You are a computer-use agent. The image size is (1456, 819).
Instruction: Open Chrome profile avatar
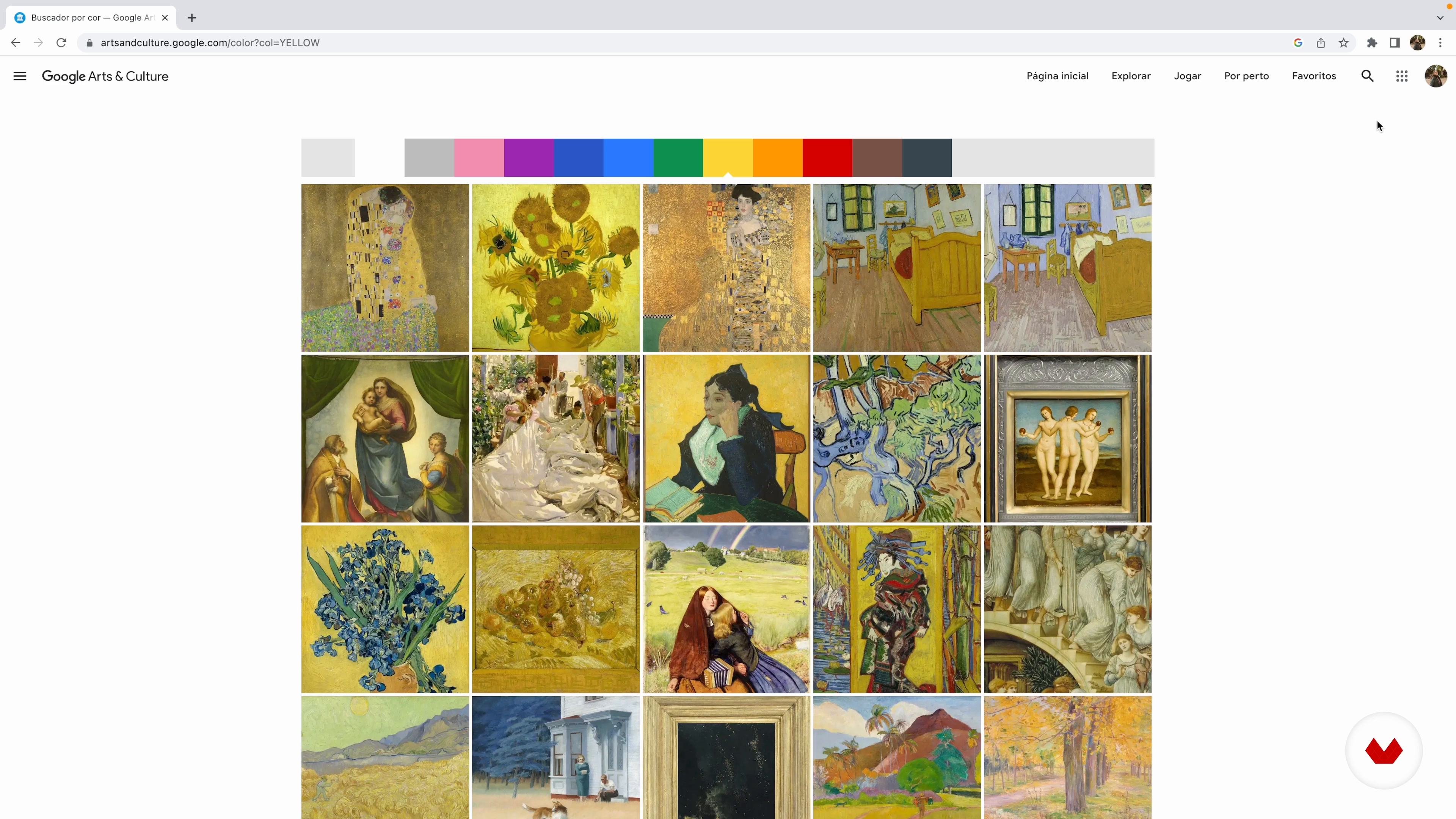point(1418,43)
